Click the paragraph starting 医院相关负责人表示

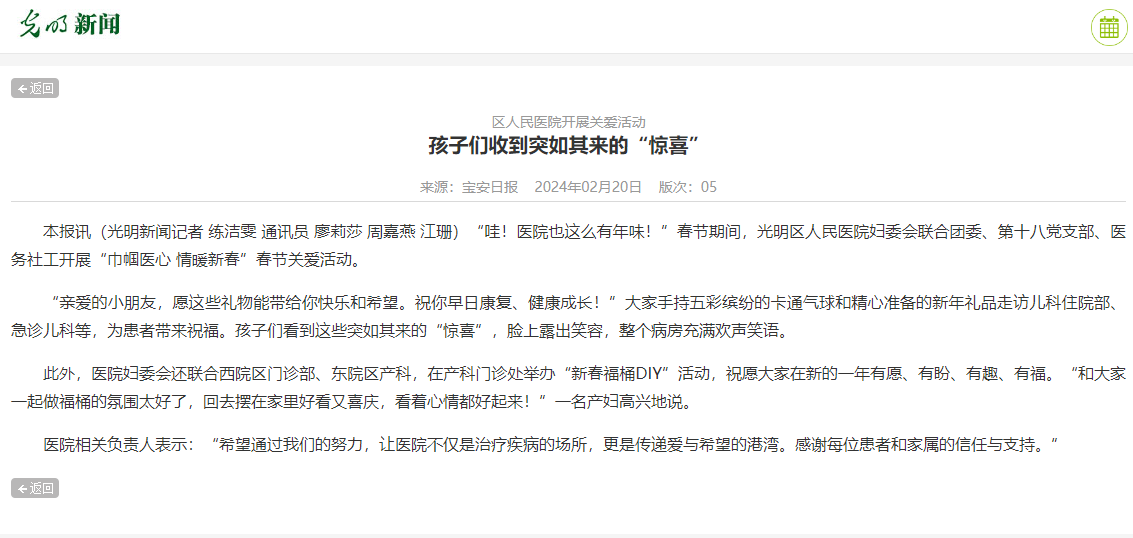pyautogui.click(x=550, y=444)
